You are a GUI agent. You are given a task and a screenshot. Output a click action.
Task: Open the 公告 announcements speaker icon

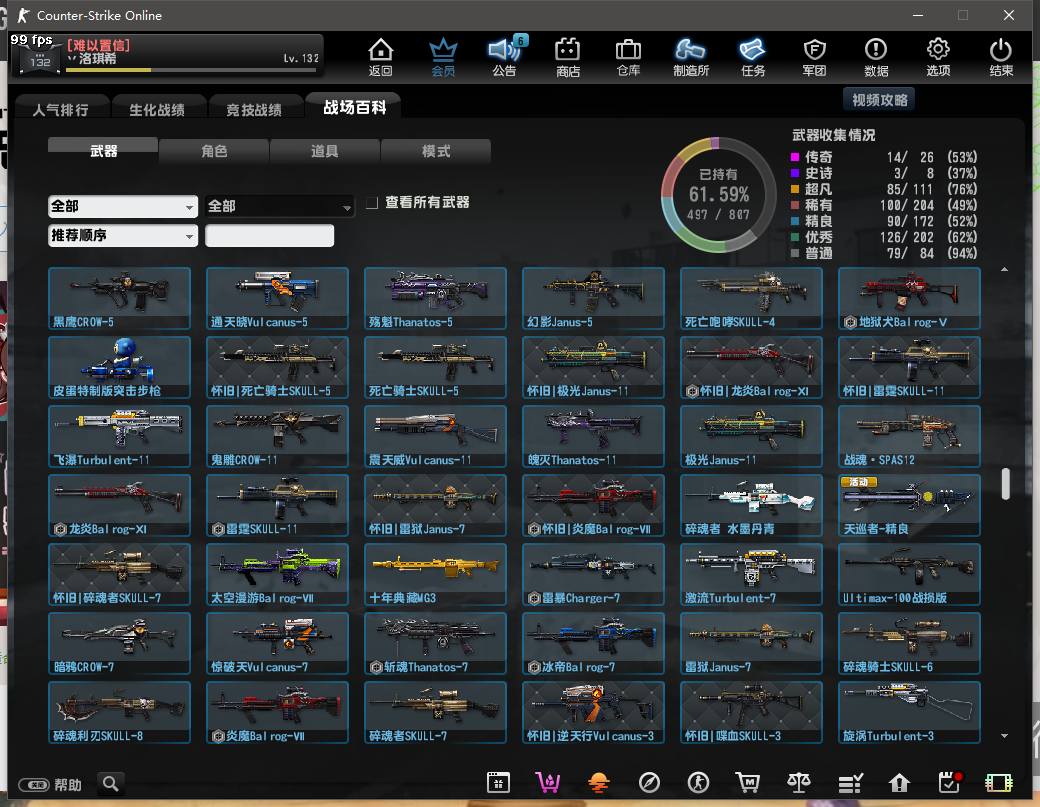coord(505,57)
